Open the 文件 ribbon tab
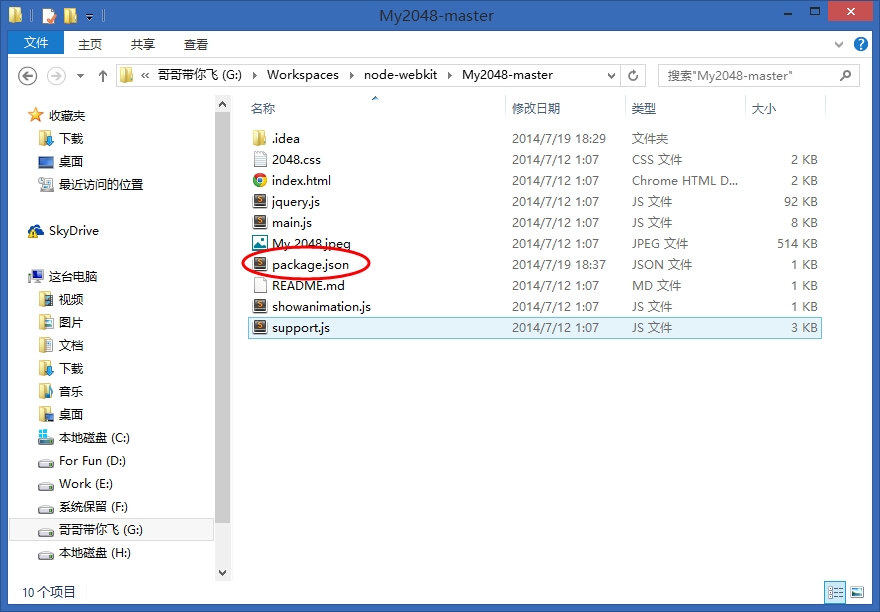Image resolution: width=880 pixels, height=612 pixels. tap(36, 43)
